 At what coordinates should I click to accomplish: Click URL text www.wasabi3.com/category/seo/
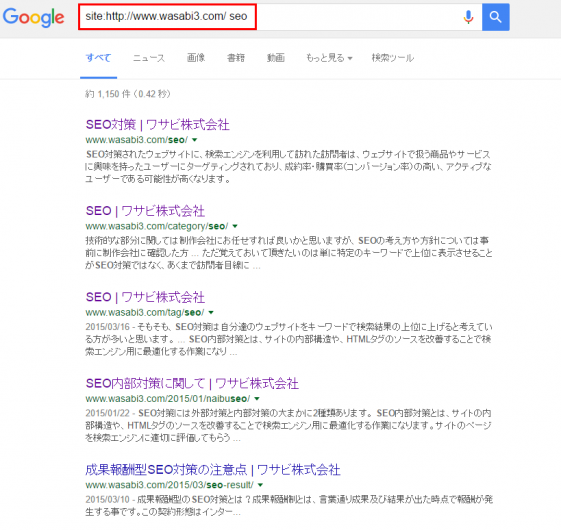(157, 226)
